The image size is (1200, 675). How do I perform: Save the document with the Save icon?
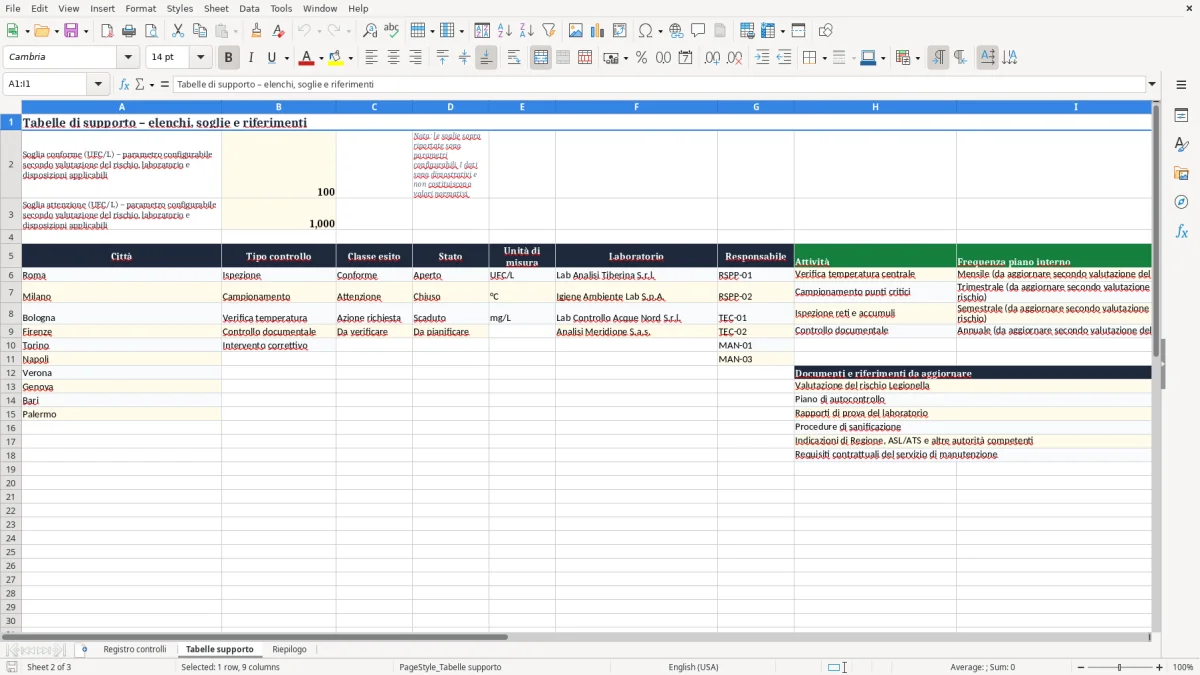pos(71,31)
